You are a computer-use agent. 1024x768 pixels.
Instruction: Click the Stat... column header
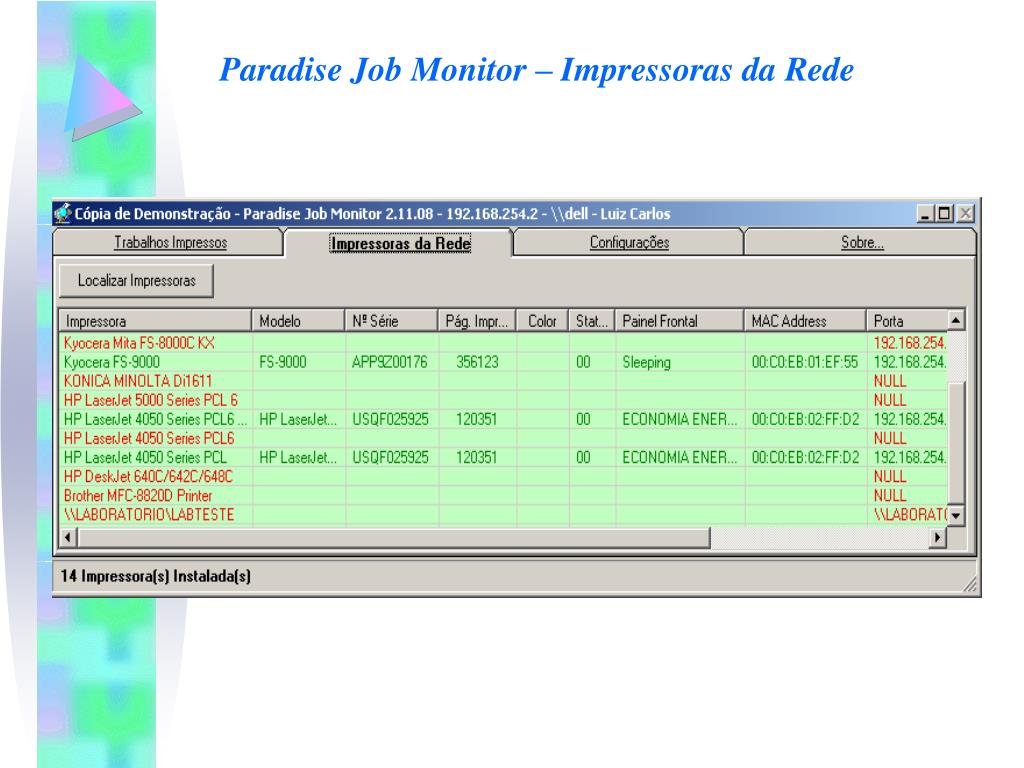592,321
